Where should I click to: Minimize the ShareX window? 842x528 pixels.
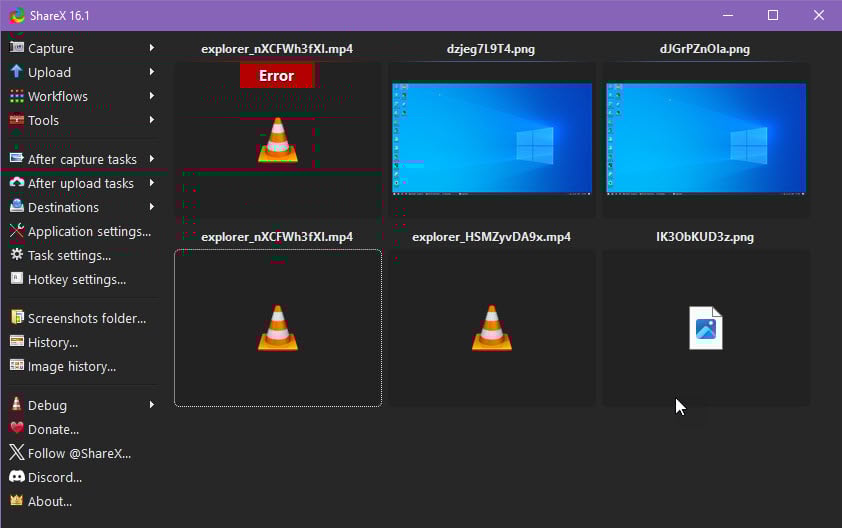pos(728,15)
